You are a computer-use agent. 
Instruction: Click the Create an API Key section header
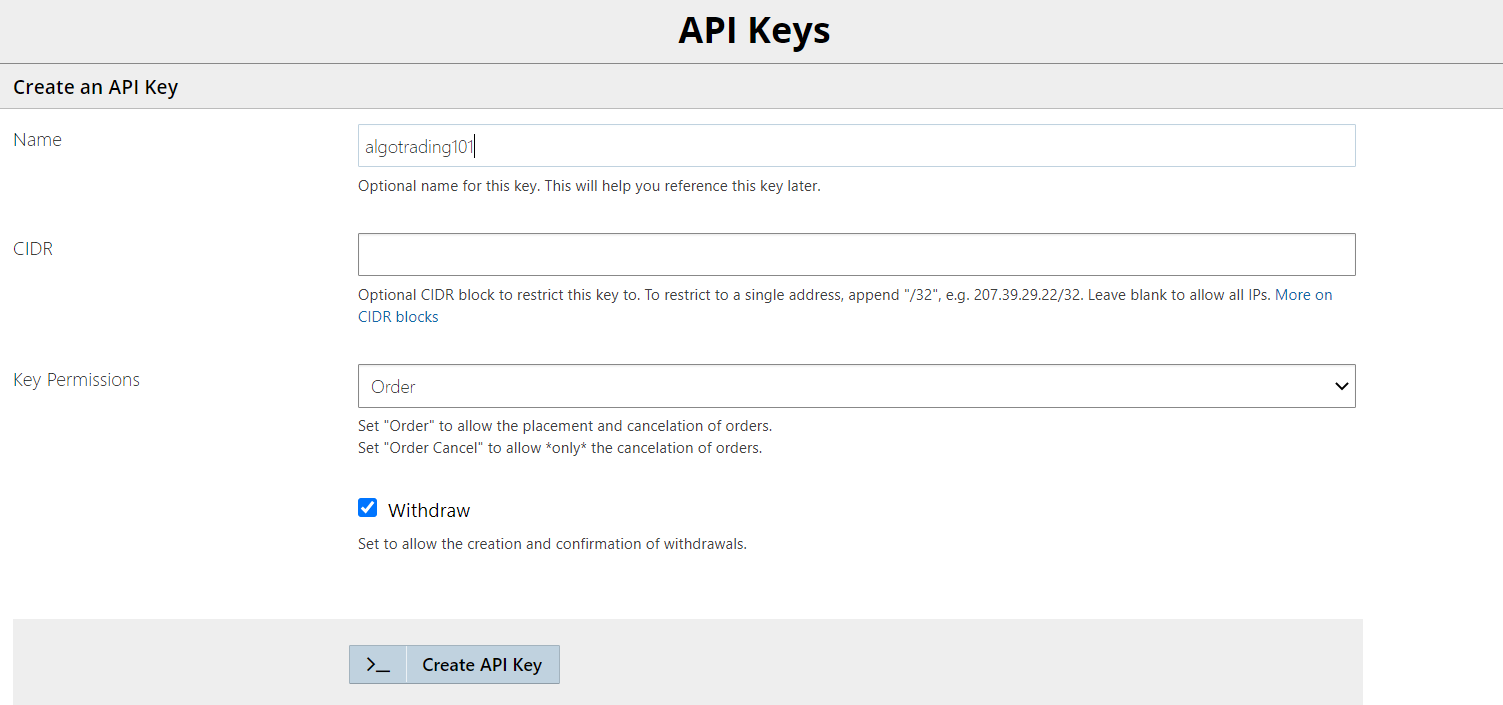tap(95, 87)
